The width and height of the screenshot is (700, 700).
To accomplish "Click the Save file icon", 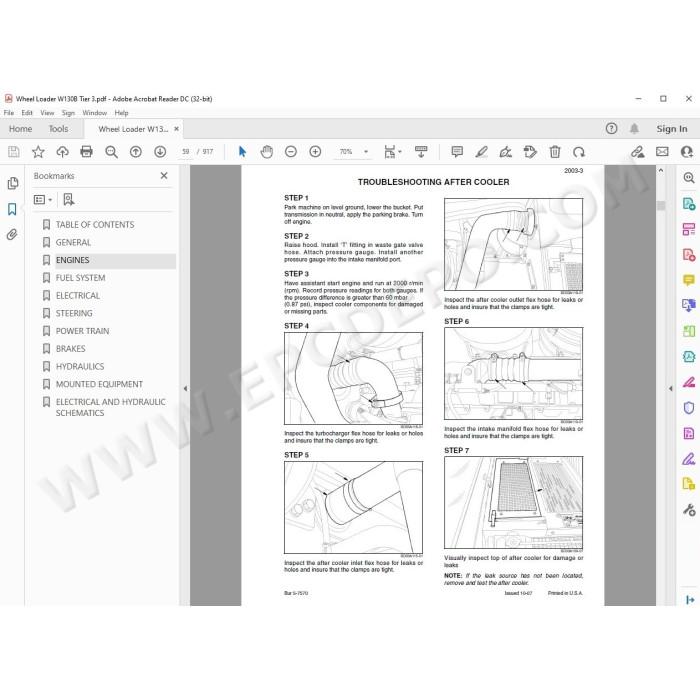I will point(14,152).
